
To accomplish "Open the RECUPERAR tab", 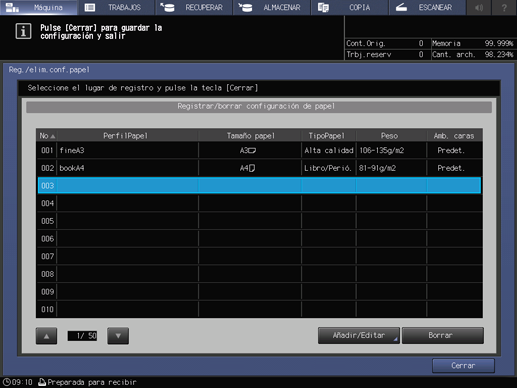I will point(194,7).
